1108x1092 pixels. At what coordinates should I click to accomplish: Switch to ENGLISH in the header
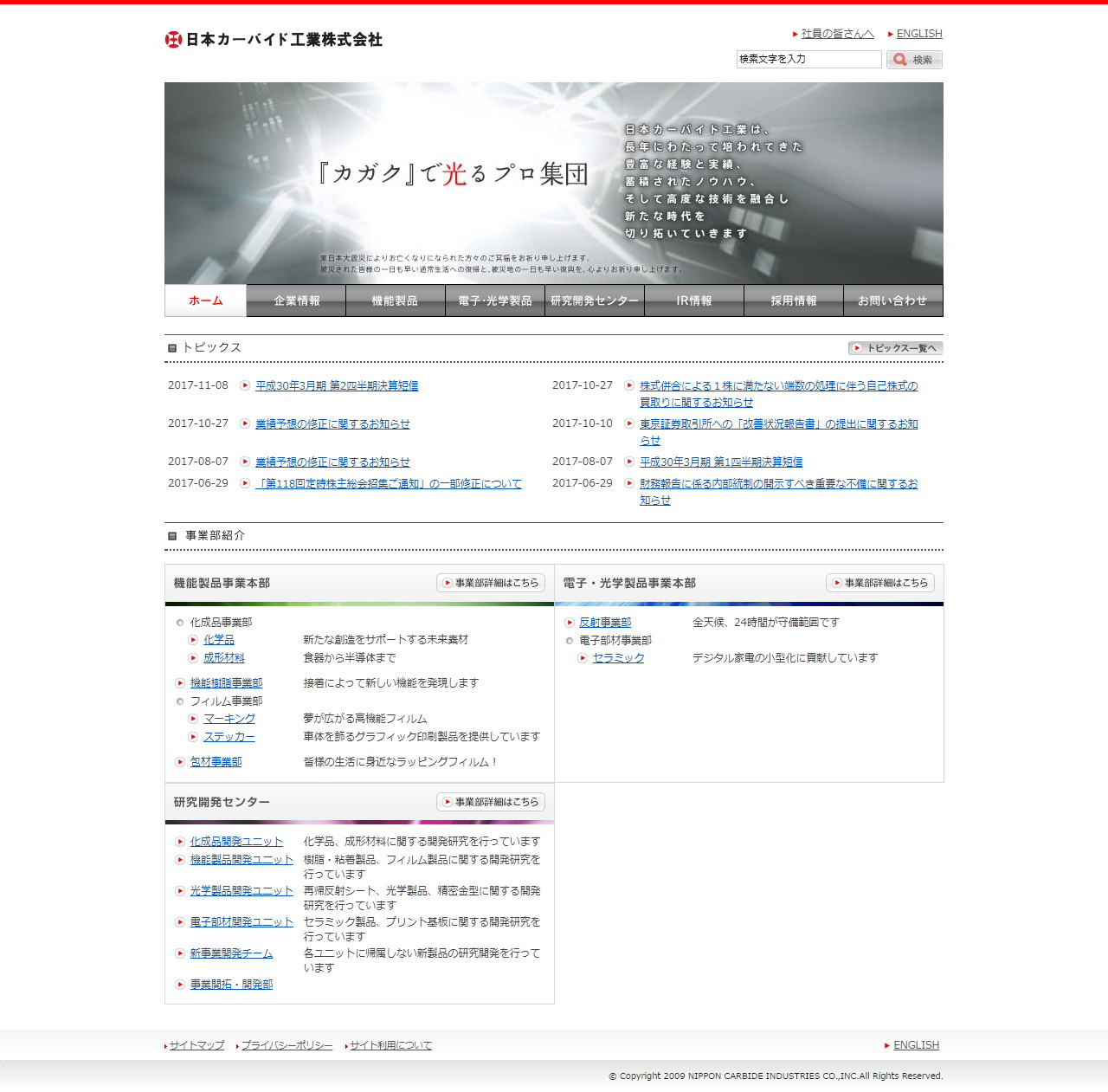(919, 34)
